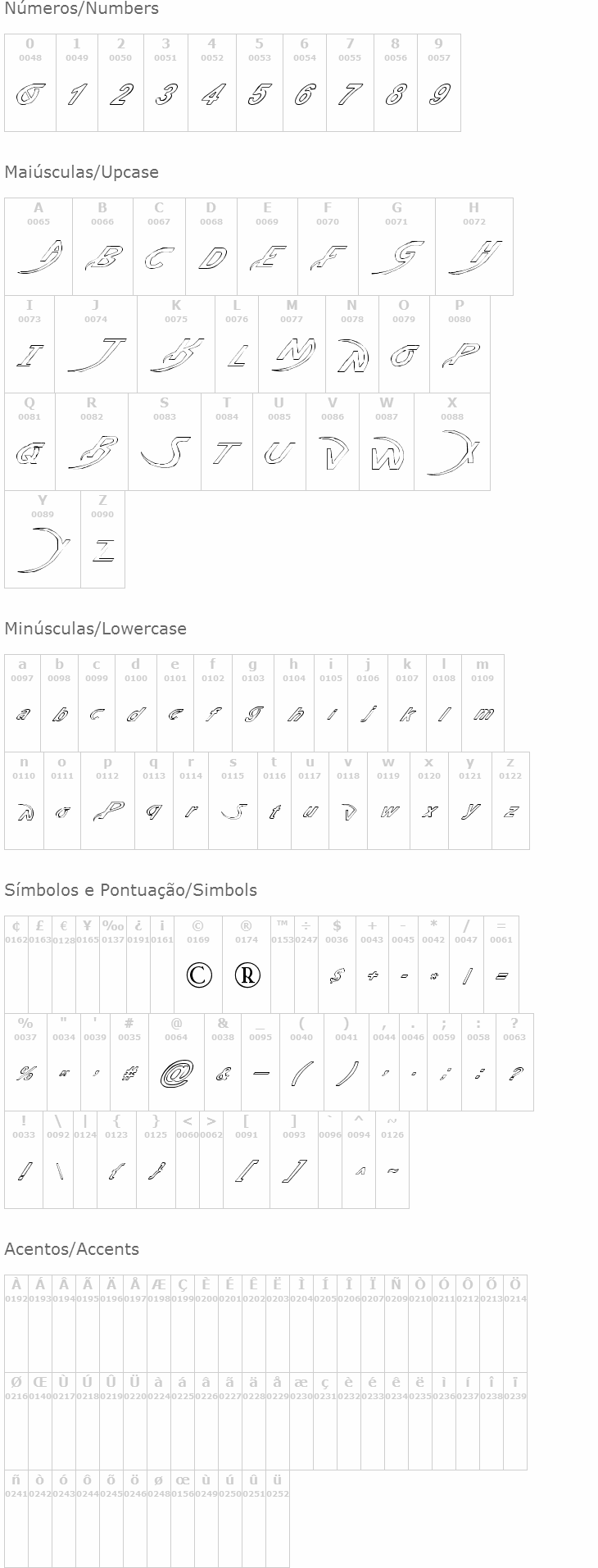The image size is (598, 1568).
Task: Click the uppercase S glyph preview
Action: [165, 452]
